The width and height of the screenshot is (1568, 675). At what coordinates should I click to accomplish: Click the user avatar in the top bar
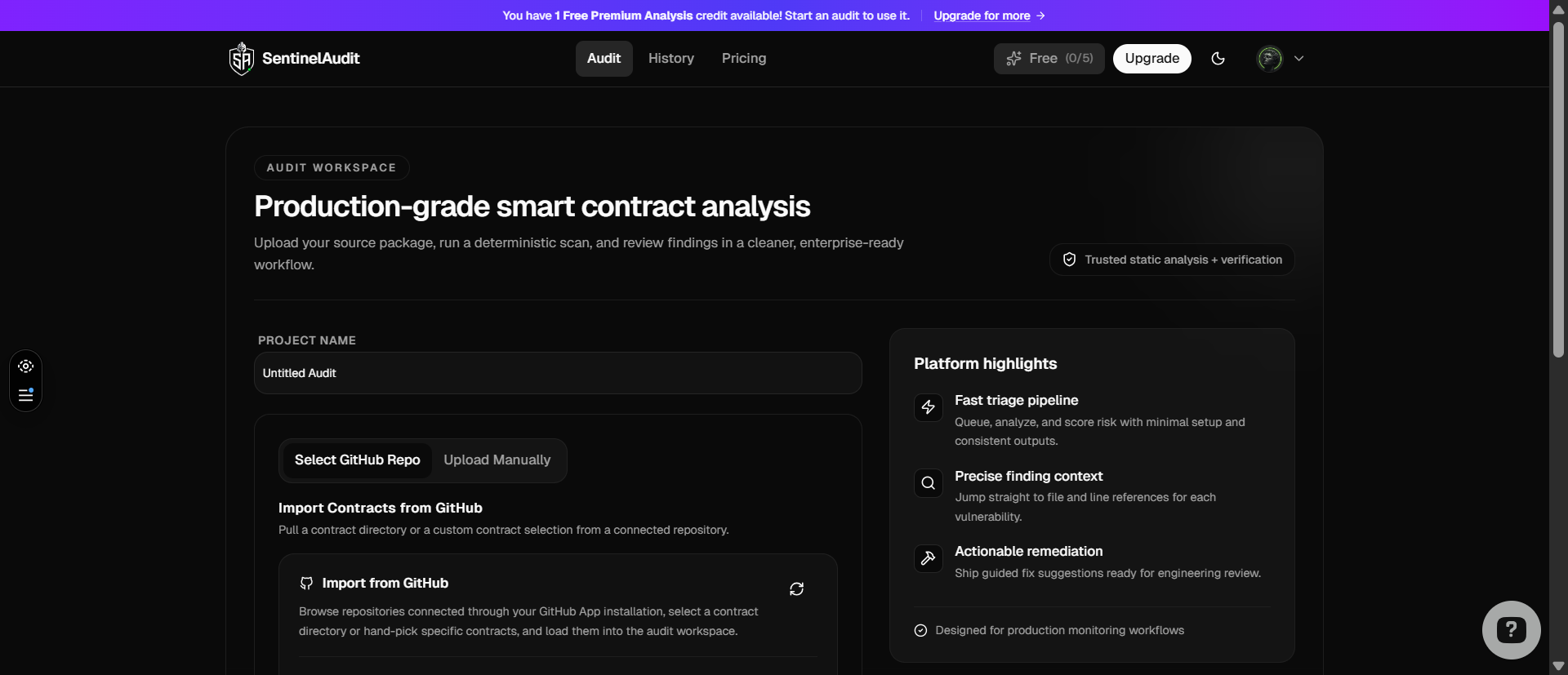1272,58
